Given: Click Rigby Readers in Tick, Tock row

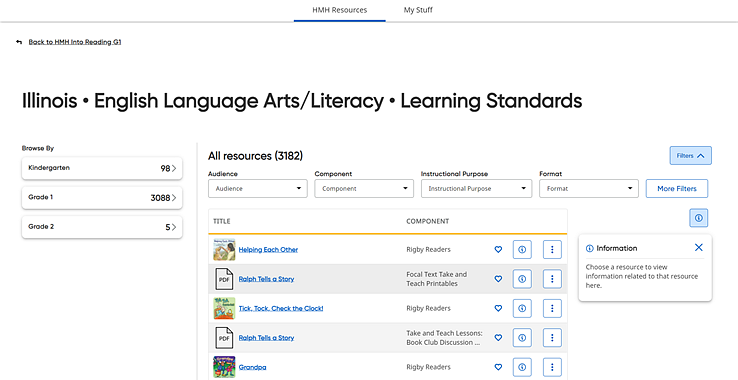Looking at the screenshot, I should 428,308.
